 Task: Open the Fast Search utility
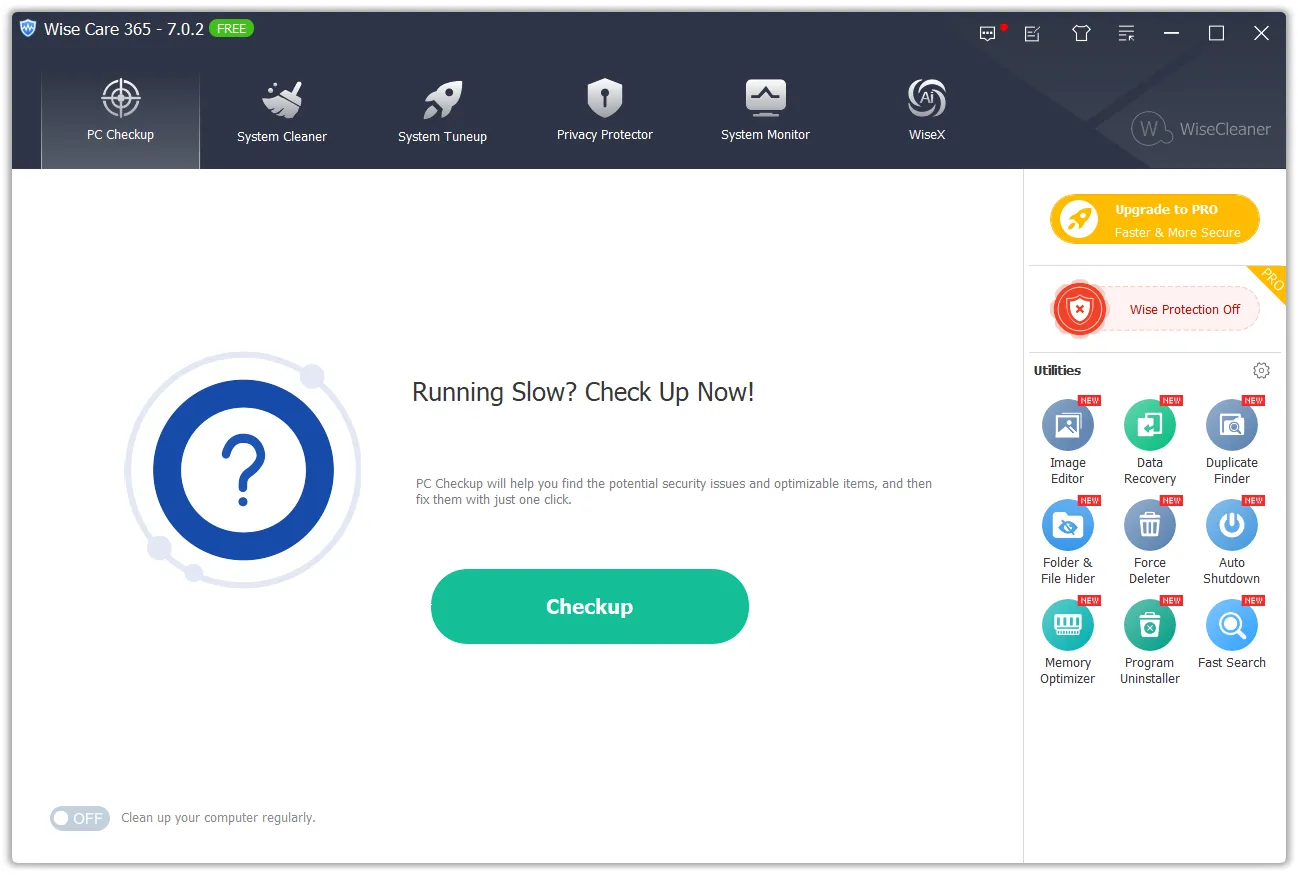click(x=1232, y=634)
